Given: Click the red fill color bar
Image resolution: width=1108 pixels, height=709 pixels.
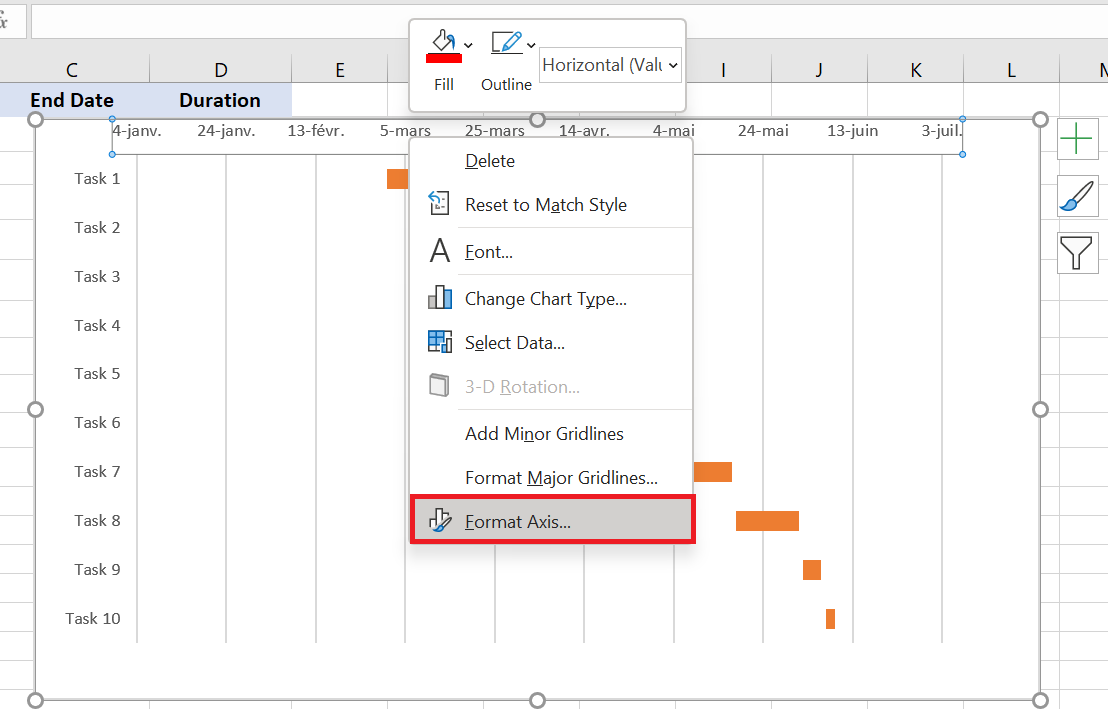Looking at the screenshot, I should 444,59.
